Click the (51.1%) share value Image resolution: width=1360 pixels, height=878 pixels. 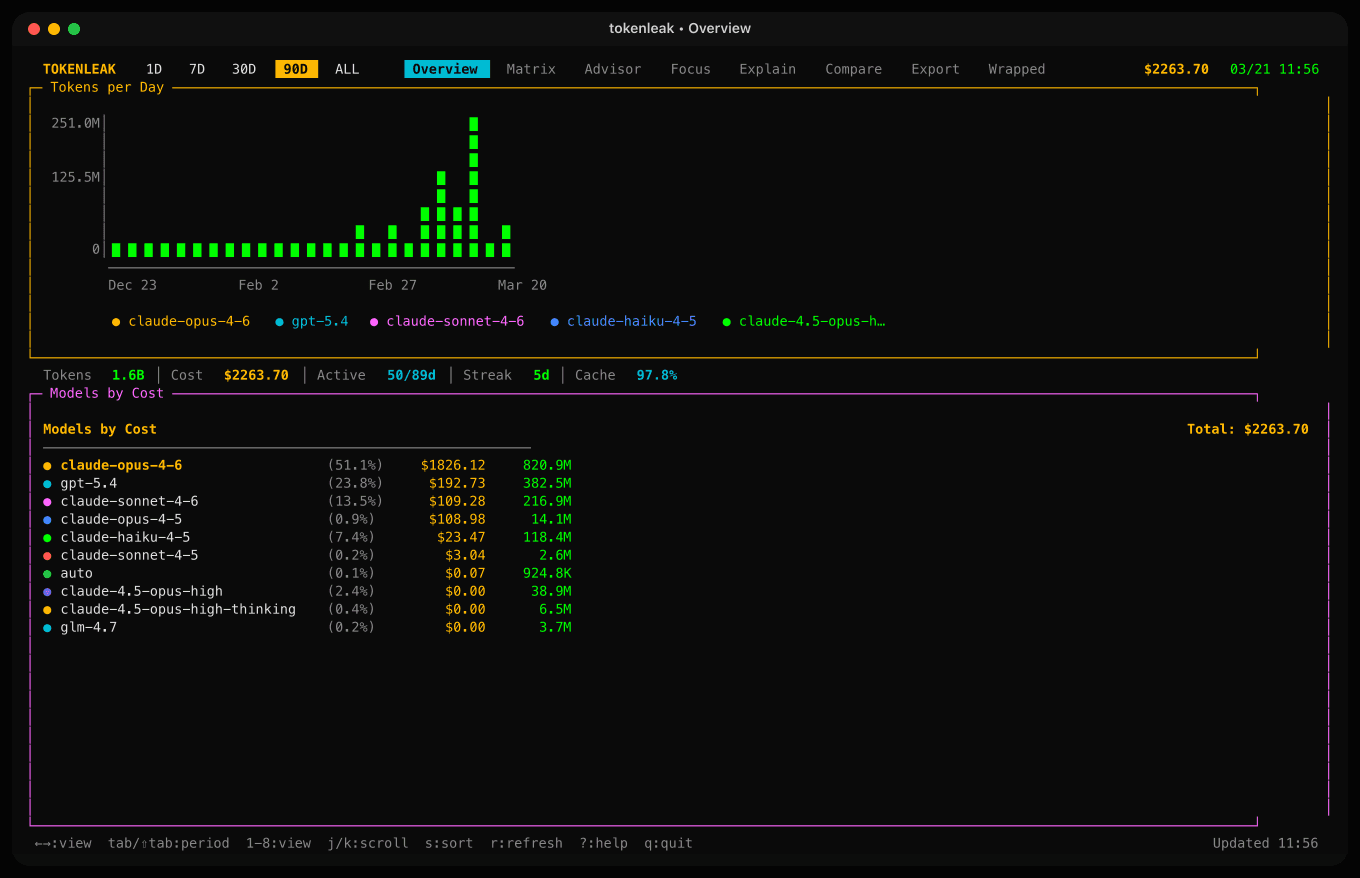click(355, 465)
